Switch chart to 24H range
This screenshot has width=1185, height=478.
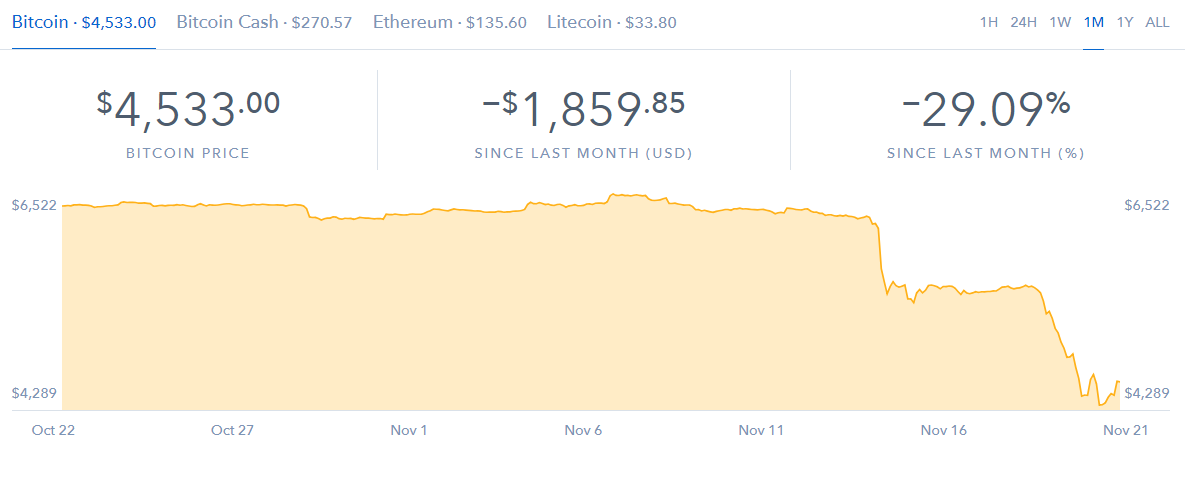click(x=1023, y=22)
